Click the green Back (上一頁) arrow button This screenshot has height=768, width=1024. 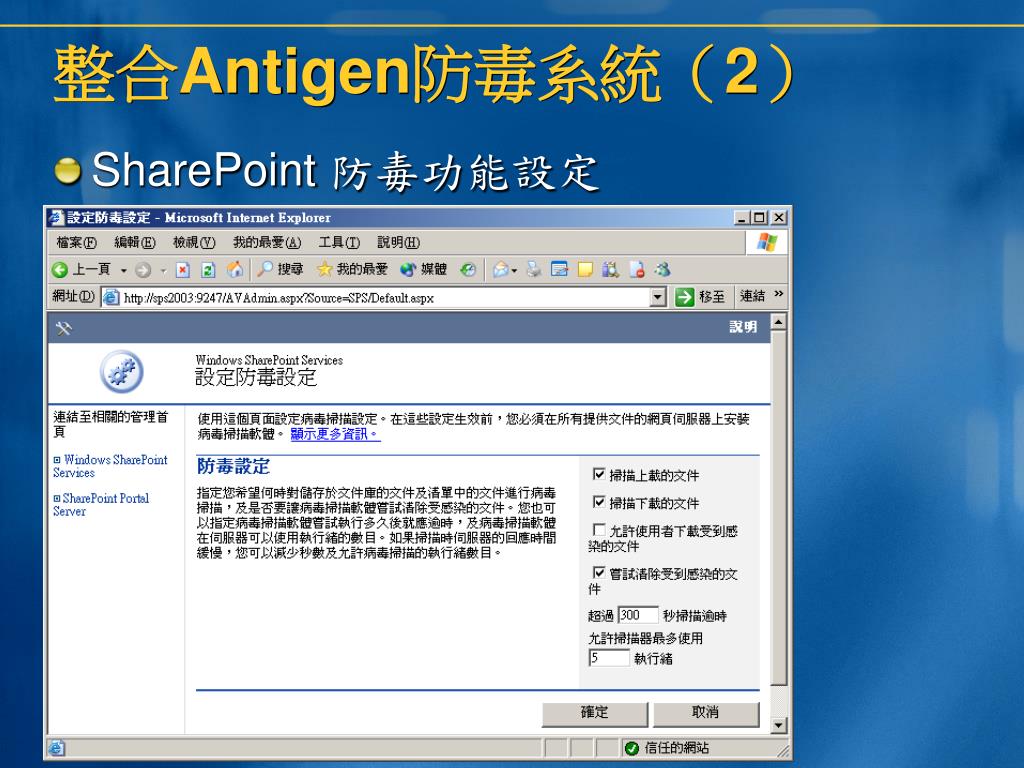click(60, 270)
